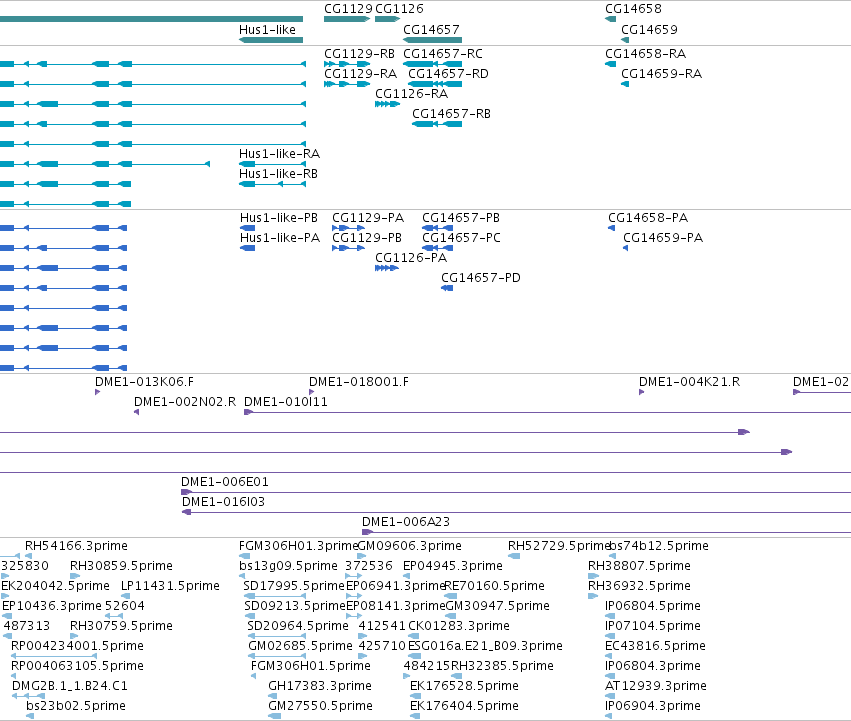Click EST SD17995.5prime

[275, 596]
